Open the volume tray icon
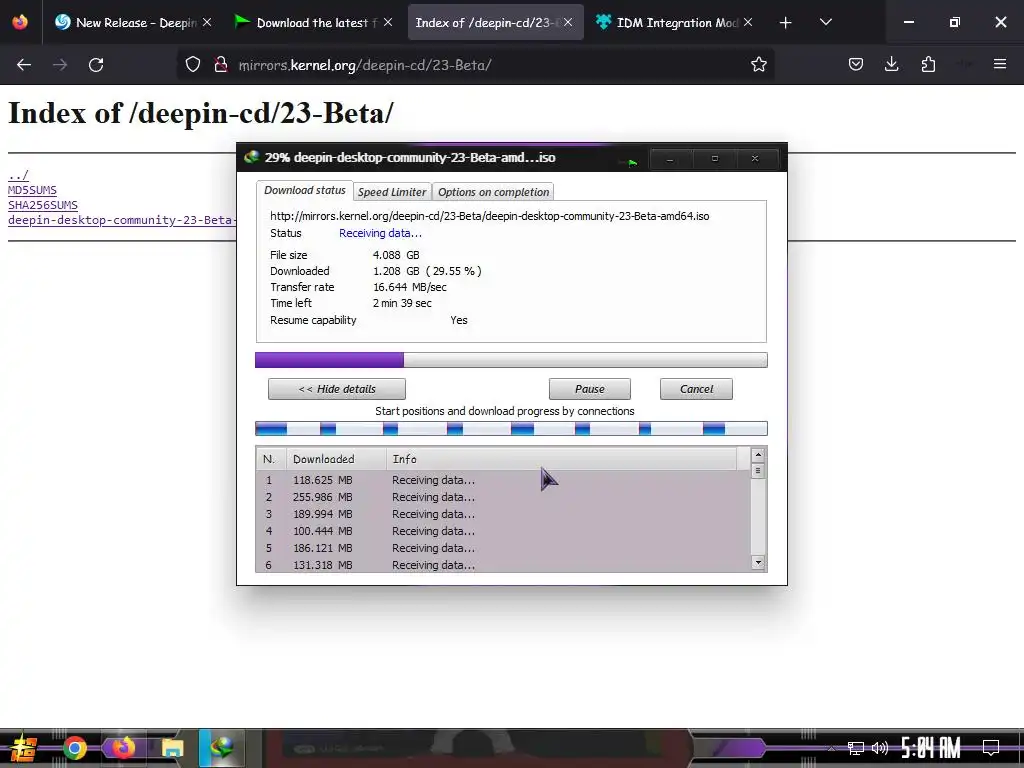Image resolution: width=1024 pixels, height=768 pixels. [880, 748]
